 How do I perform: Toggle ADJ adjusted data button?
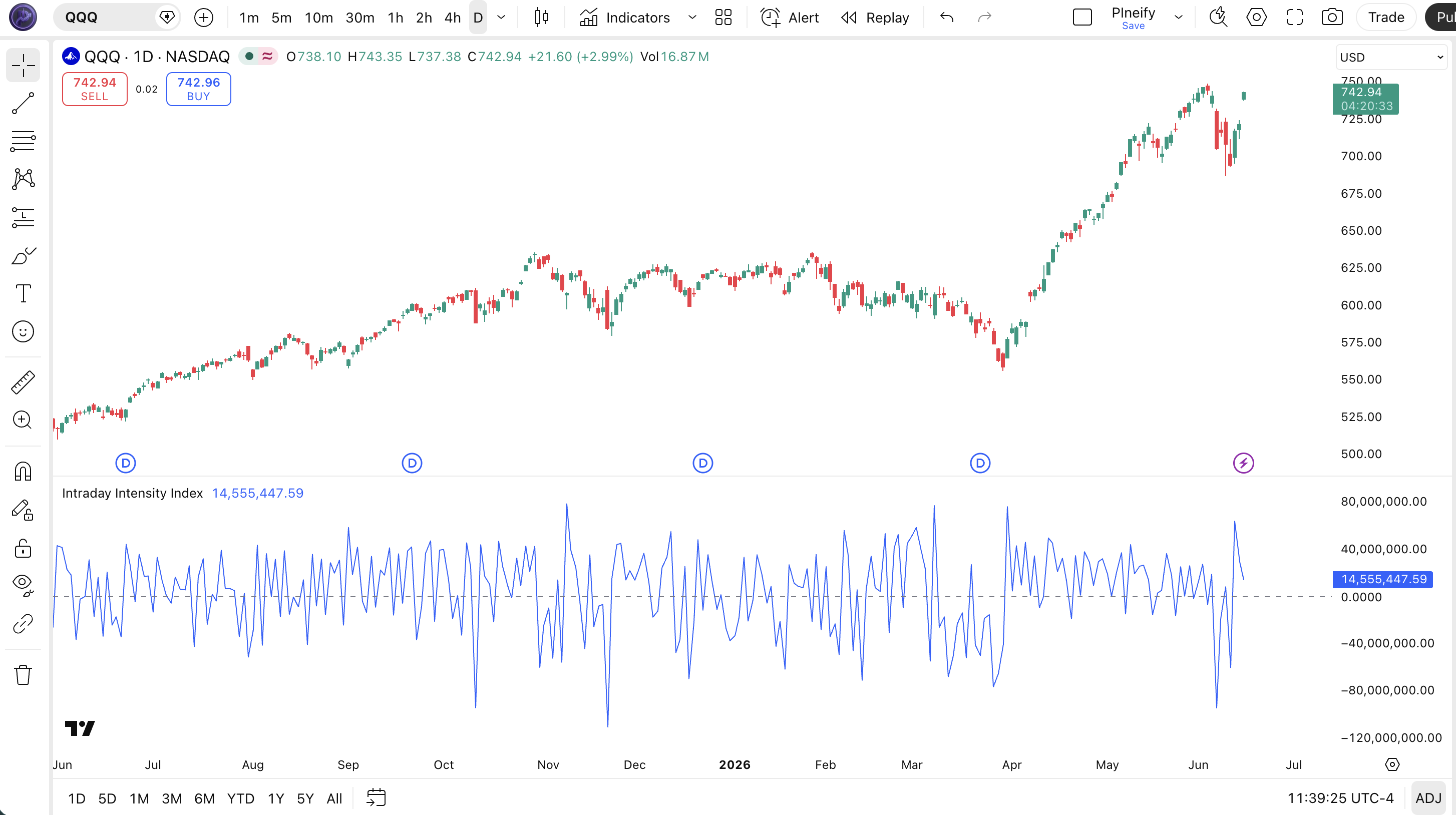click(x=1428, y=798)
